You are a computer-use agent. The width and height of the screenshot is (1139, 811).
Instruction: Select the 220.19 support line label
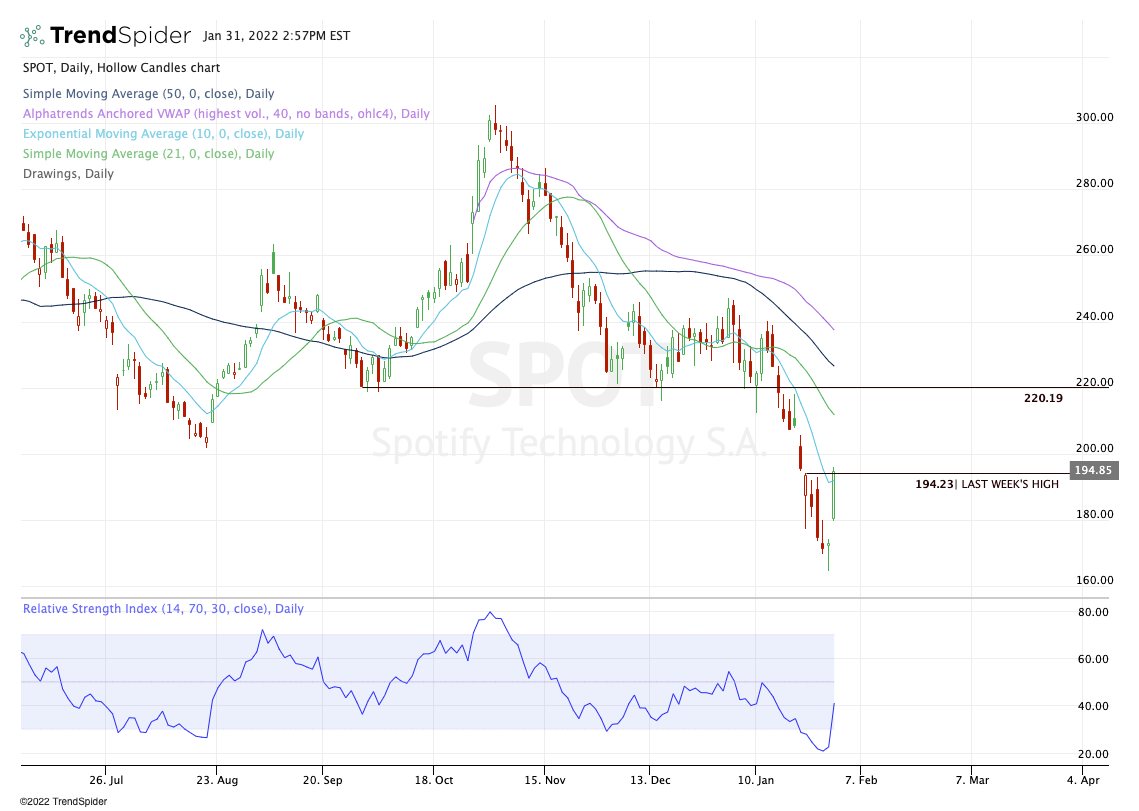coord(1043,398)
